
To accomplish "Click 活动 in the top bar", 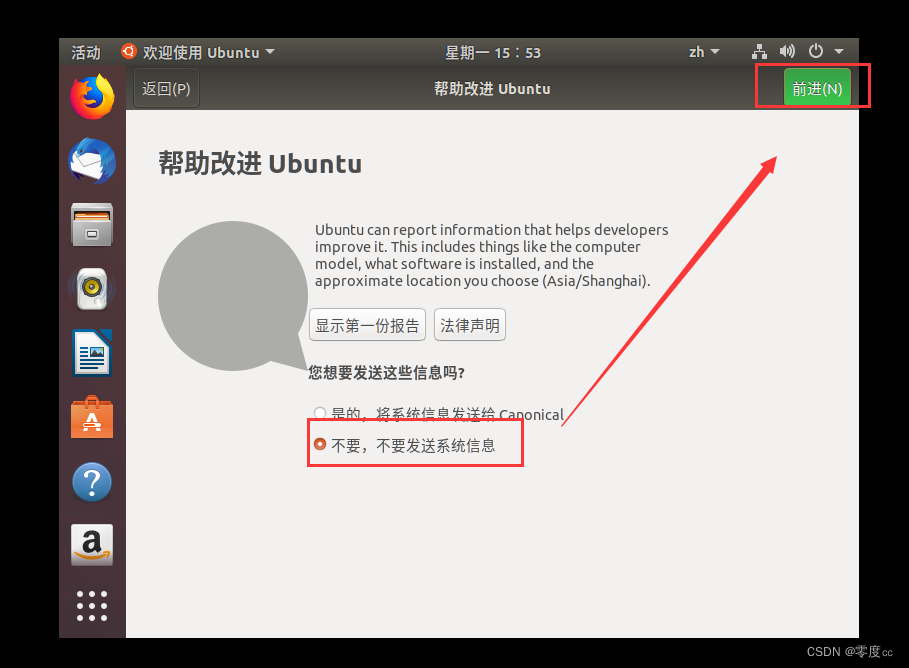I will (85, 51).
